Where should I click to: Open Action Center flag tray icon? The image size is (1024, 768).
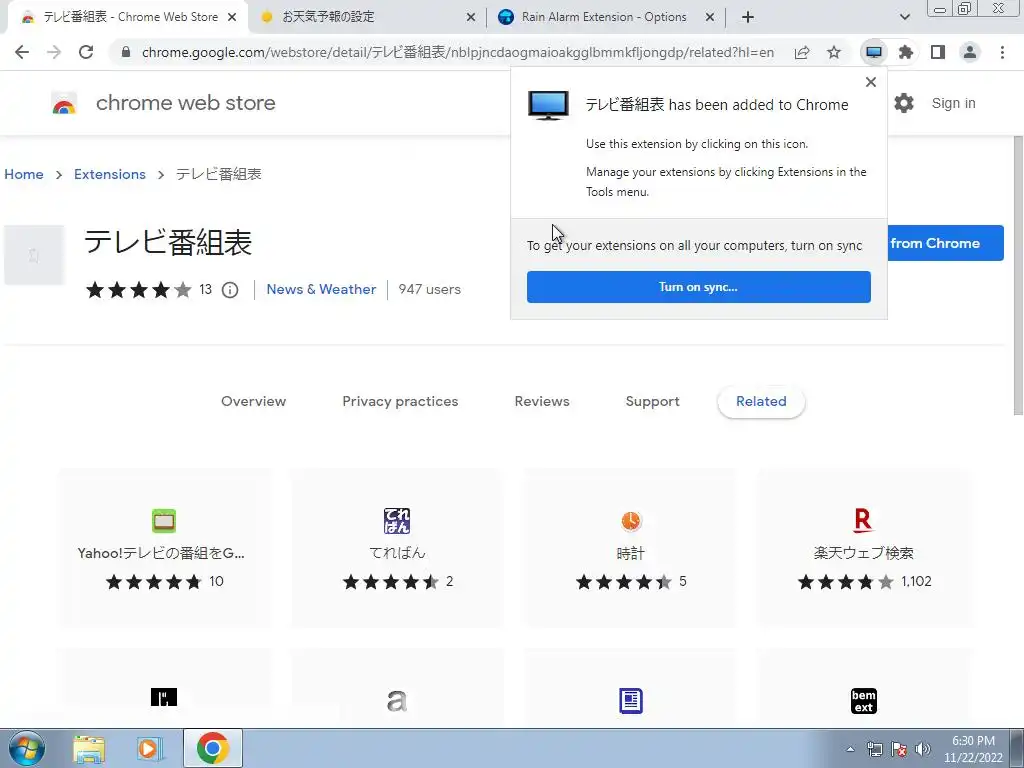pyautogui.click(x=899, y=749)
